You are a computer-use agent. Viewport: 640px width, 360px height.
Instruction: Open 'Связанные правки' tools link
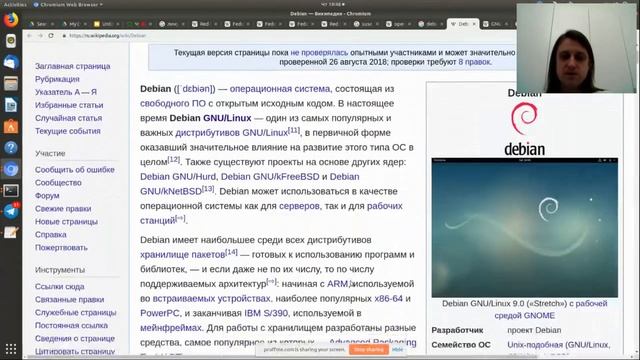coord(69,300)
